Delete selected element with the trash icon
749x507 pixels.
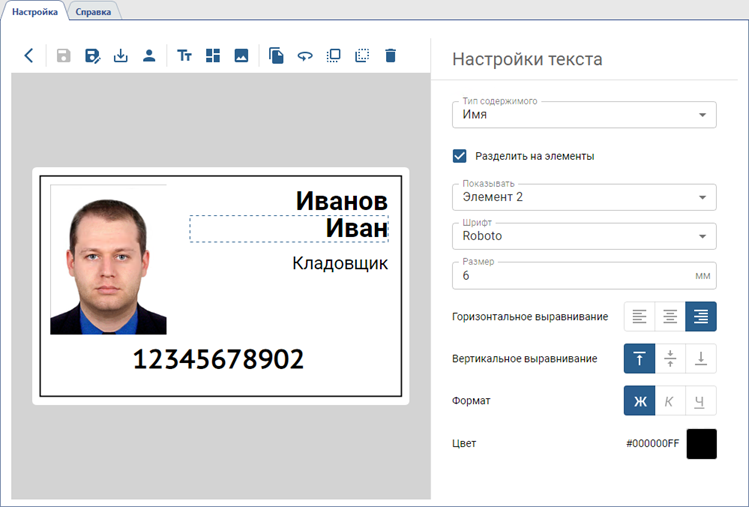pos(391,56)
